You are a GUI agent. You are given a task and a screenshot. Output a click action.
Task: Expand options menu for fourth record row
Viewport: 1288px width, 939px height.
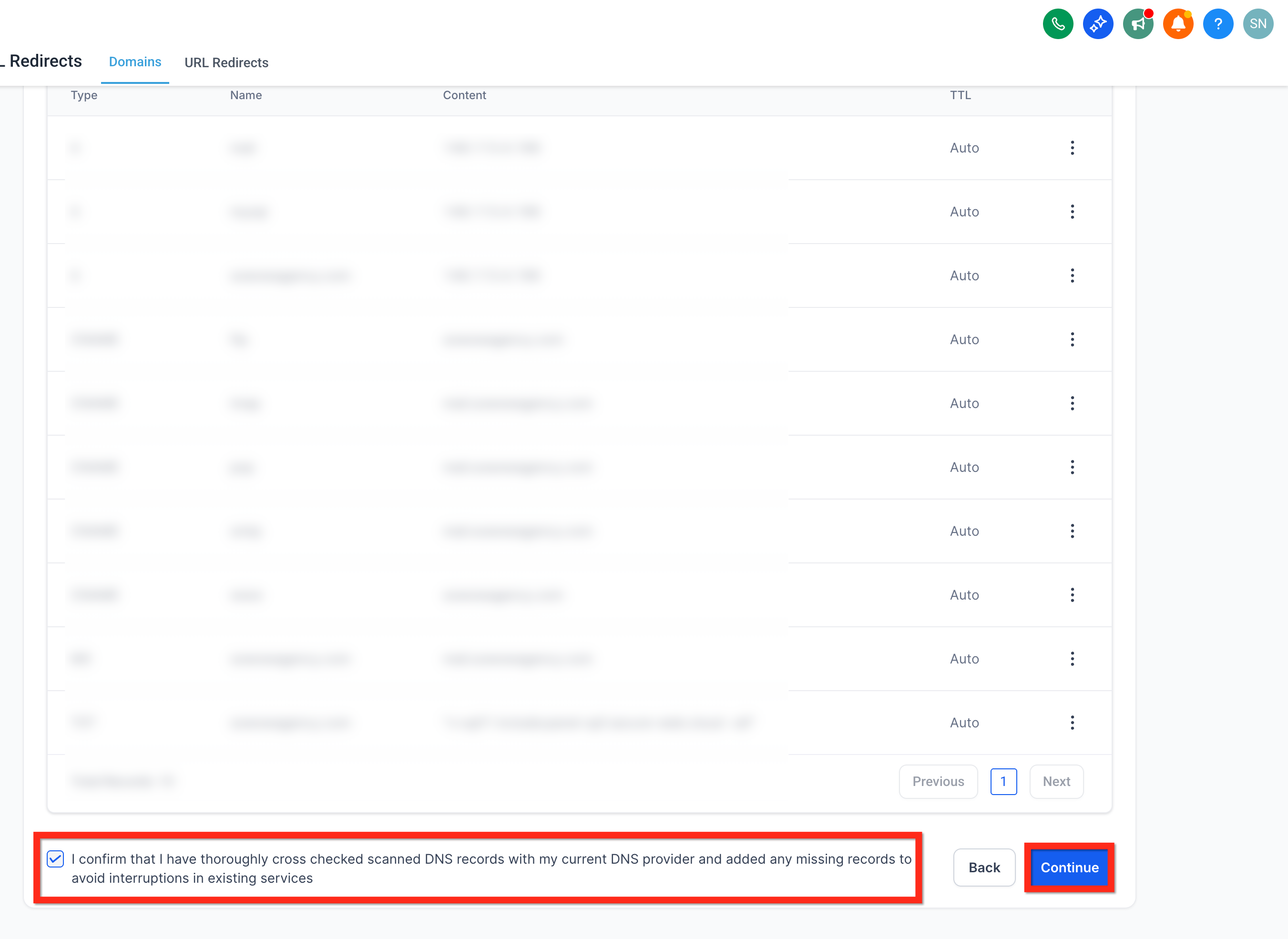tap(1072, 339)
